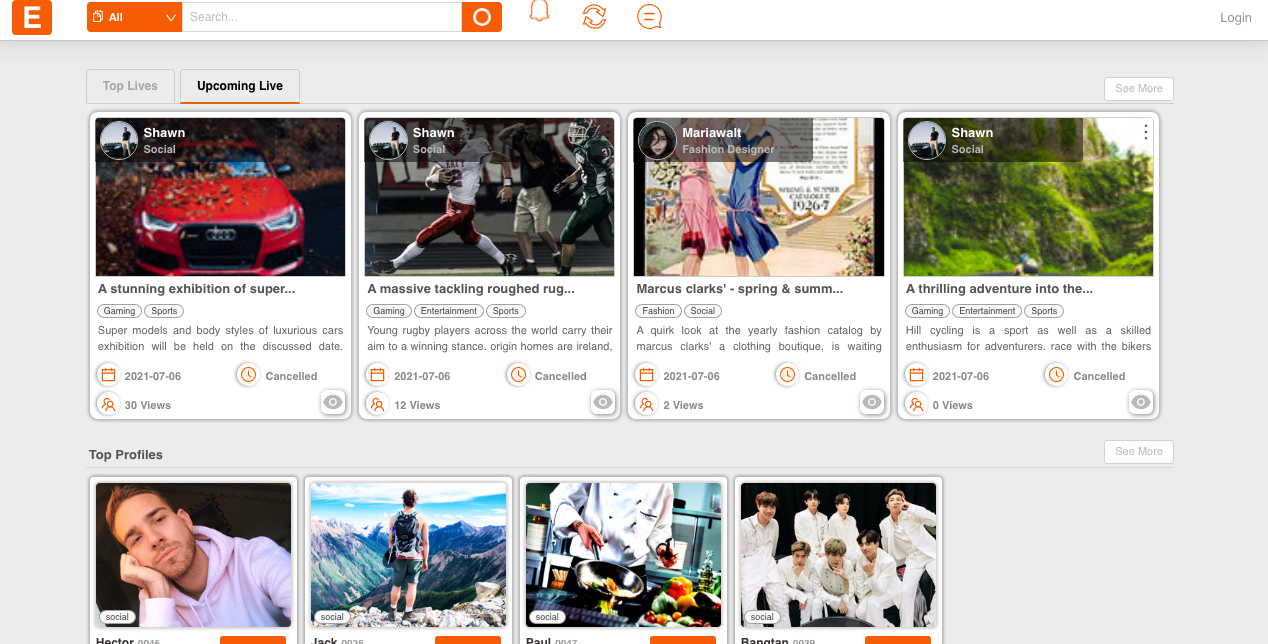Click the orange E logo
The width and height of the screenshot is (1268, 644).
32,18
